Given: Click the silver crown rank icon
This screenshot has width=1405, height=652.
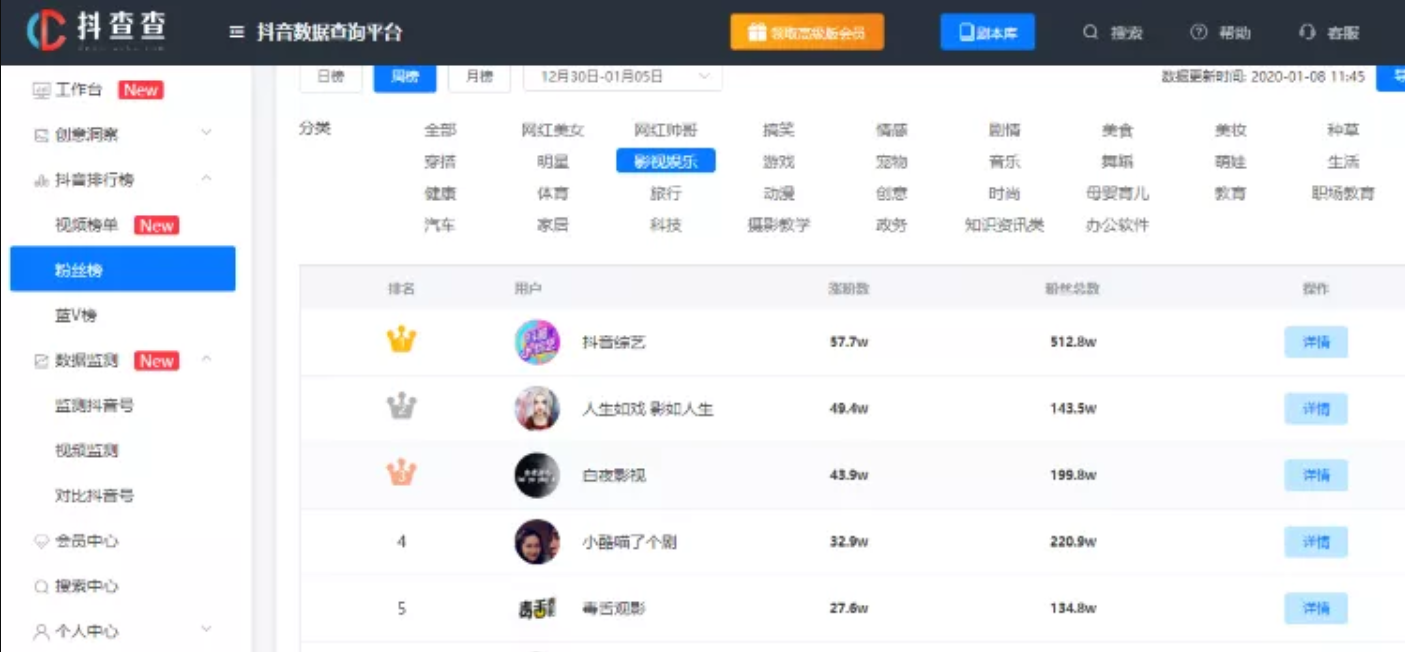Looking at the screenshot, I should tap(401, 406).
